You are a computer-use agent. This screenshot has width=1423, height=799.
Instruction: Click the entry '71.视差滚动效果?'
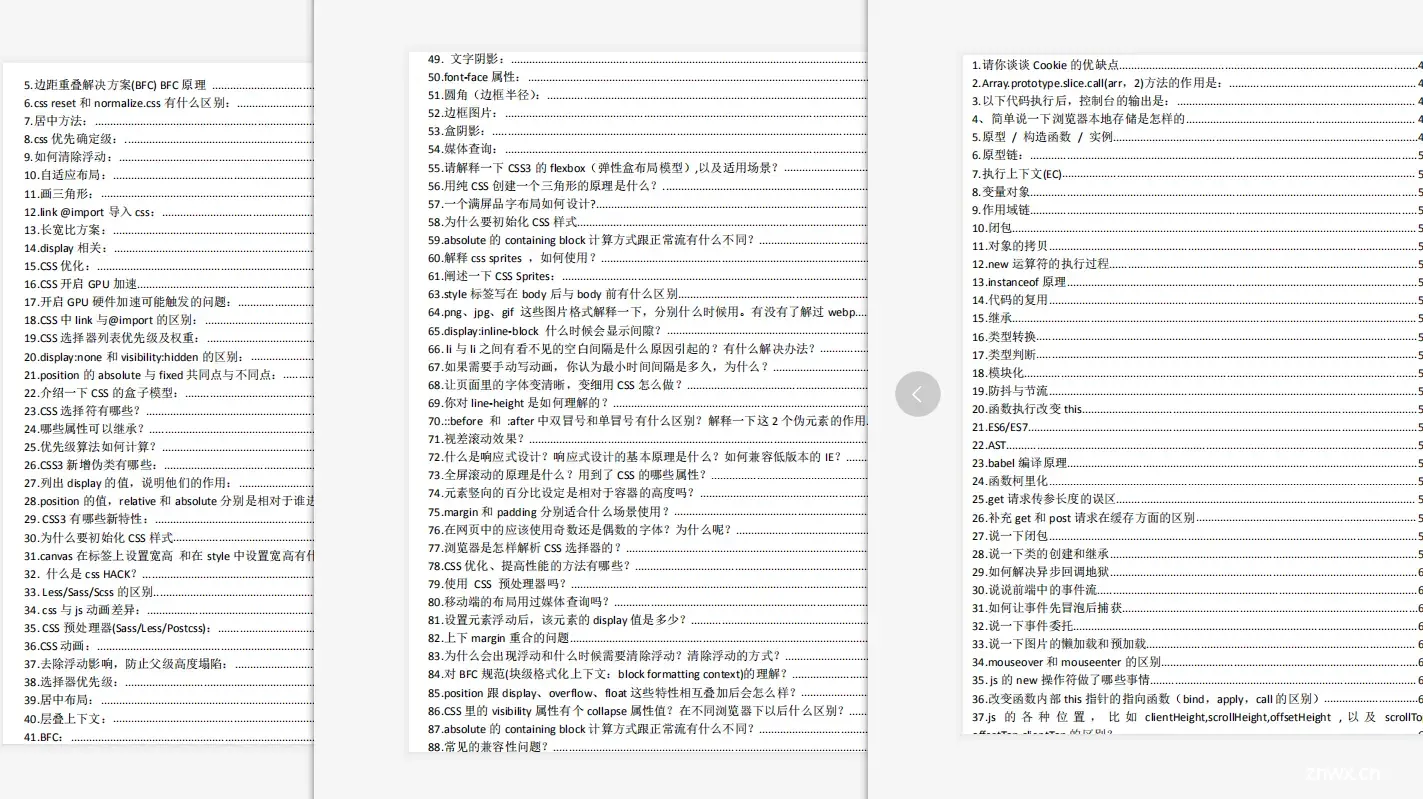coord(647,439)
